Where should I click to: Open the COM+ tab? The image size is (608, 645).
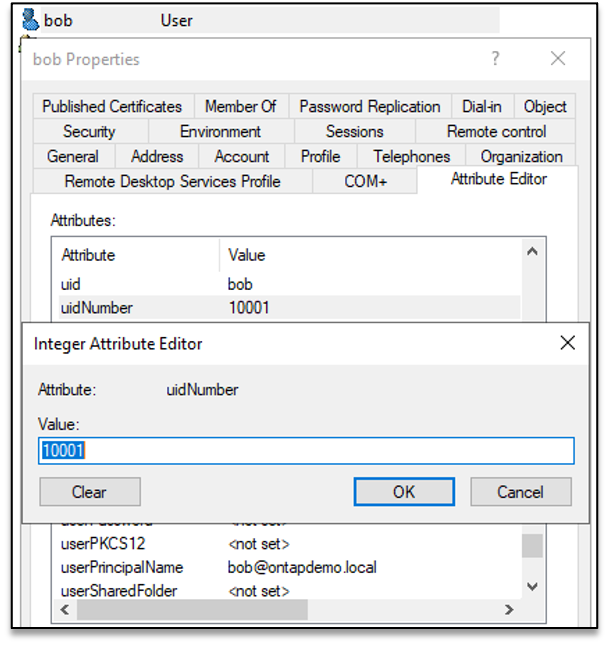point(365,181)
